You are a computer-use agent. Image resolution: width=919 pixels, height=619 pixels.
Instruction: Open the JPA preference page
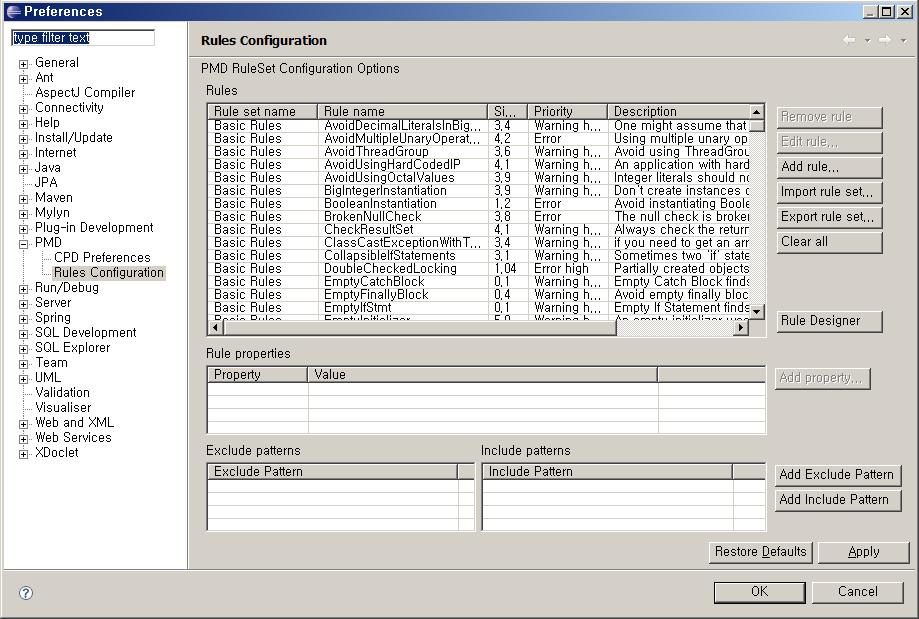[46, 182]
